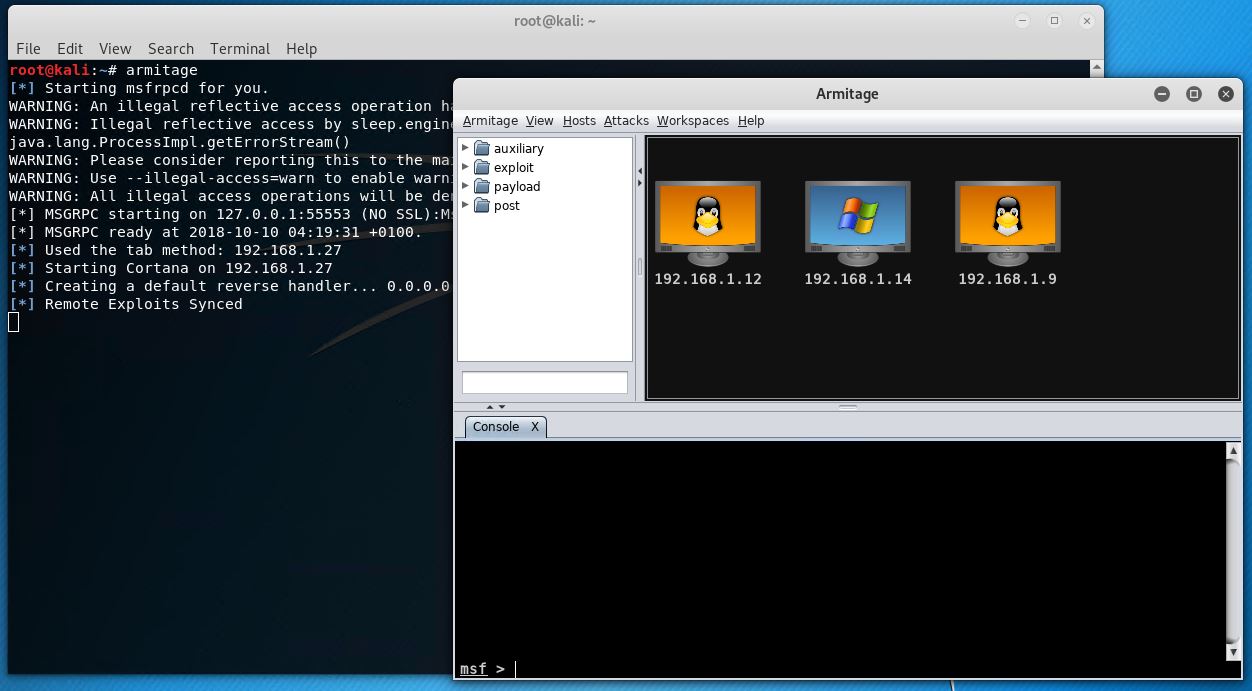Open the View menu in terminal window
Image resolution: width=1252 pixels, height=691 pixels.
click(115, 48)
